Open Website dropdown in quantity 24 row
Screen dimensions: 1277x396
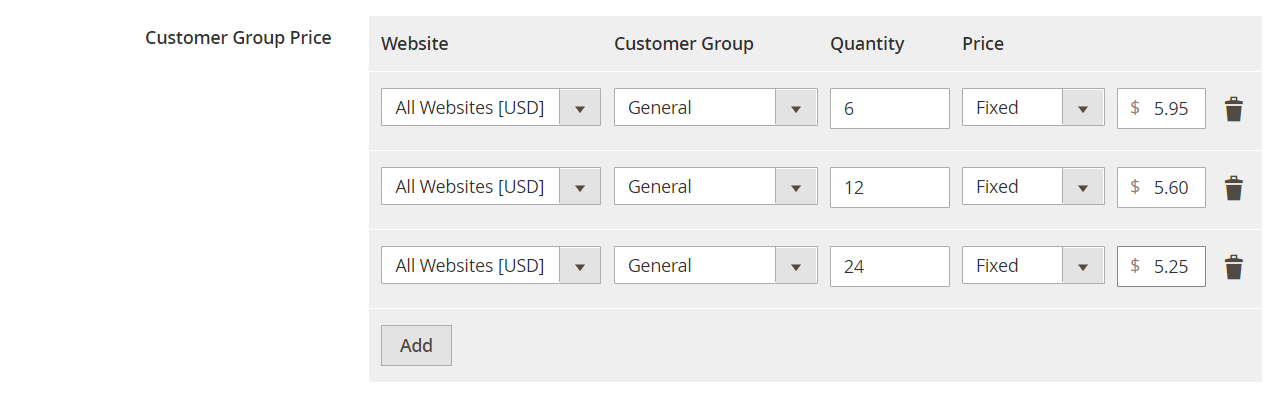click(491, 266)
